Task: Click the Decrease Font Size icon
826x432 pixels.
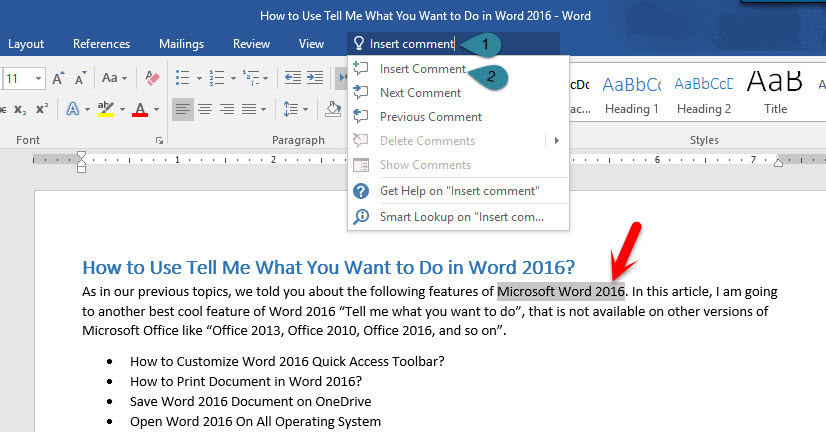Action: (80, 78)
